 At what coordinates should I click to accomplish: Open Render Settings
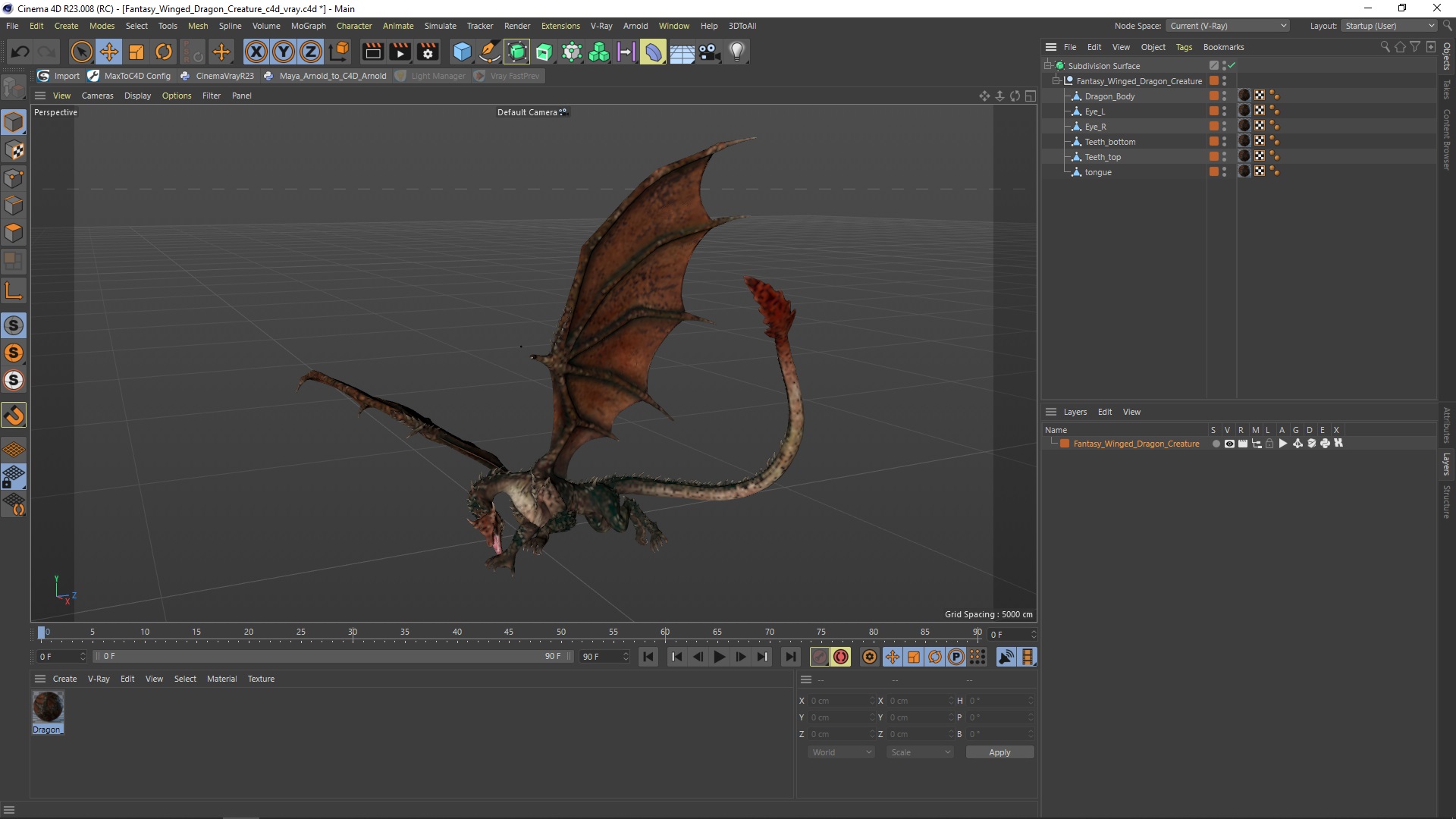tap(428, 52)
